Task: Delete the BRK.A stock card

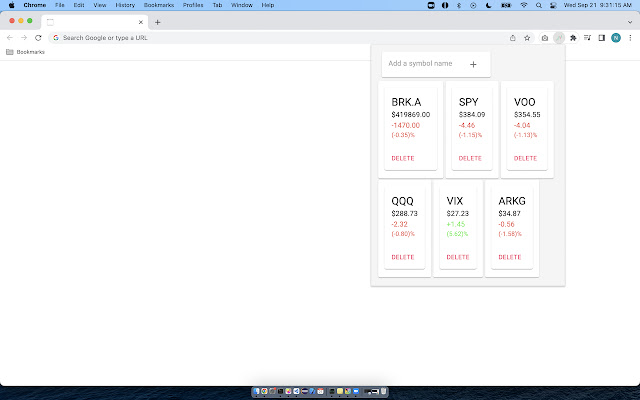Action: click(403, 158)
